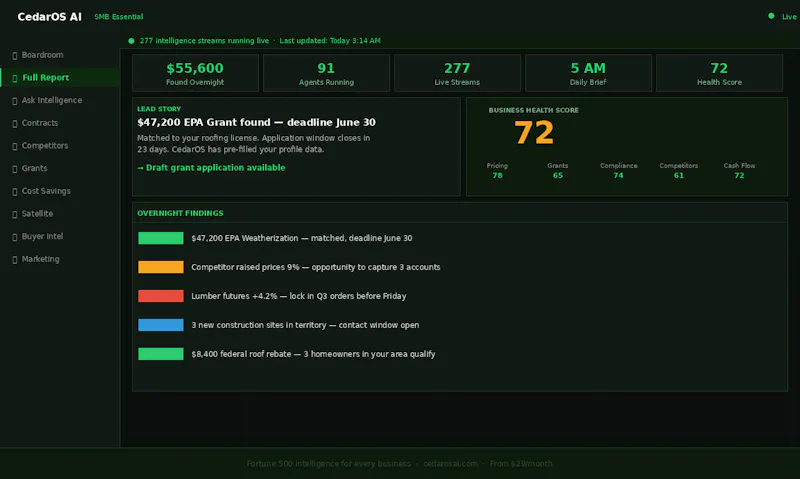This screenshot has width=800, height=479.
Task: Click the lead story EPA Grant headline
Action: pyautogui.click(x=256, y=122)
